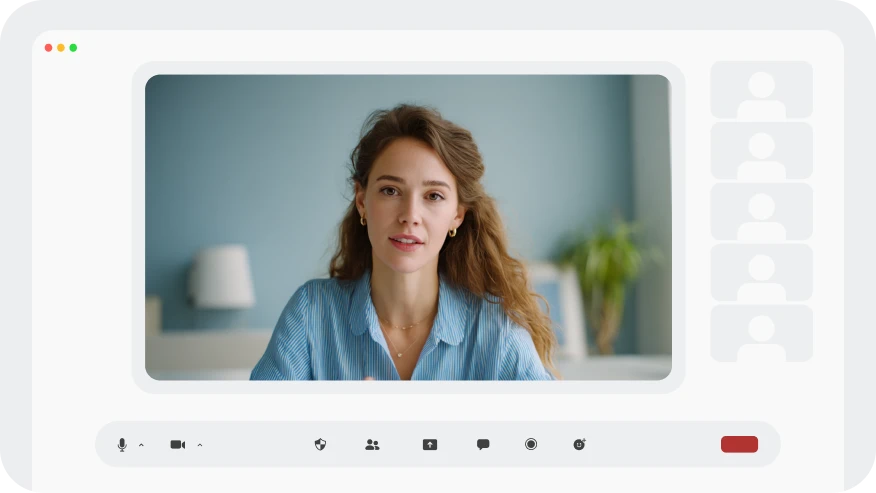Select the second participant thumbnail
Screen dimensions: 876x493
click(x=761, y=151)
